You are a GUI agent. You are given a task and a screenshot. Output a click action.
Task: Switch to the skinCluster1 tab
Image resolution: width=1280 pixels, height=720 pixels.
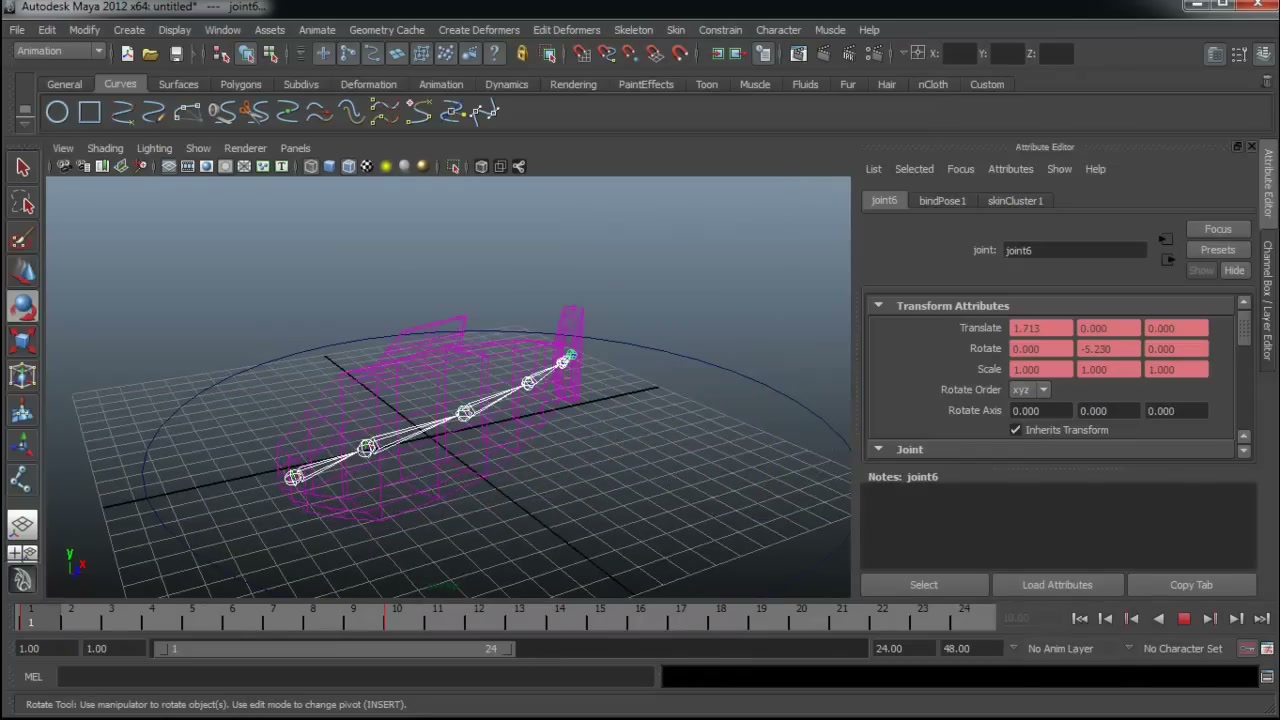point(1015,201)
